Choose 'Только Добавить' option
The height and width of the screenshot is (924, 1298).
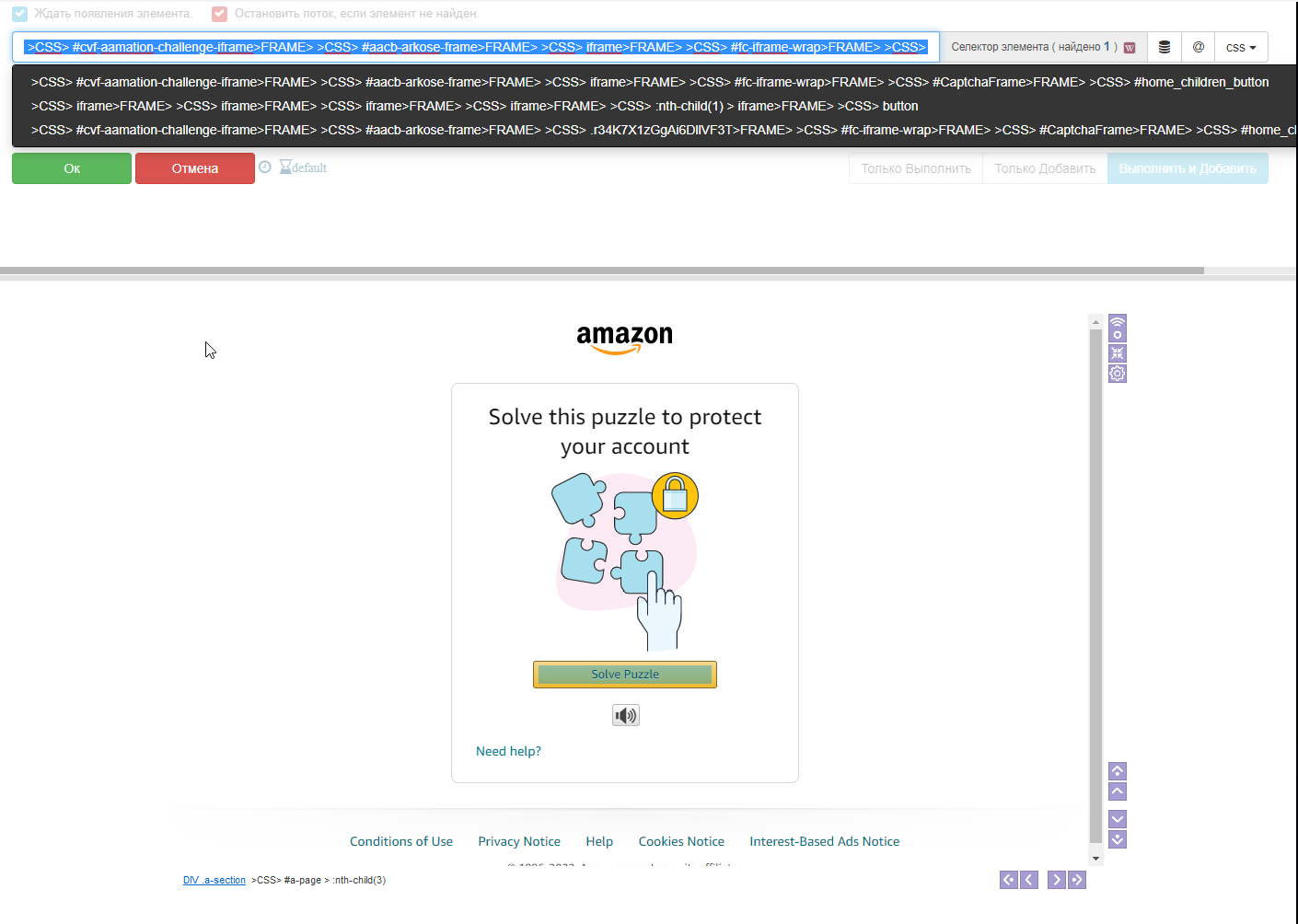point(1045,168)
